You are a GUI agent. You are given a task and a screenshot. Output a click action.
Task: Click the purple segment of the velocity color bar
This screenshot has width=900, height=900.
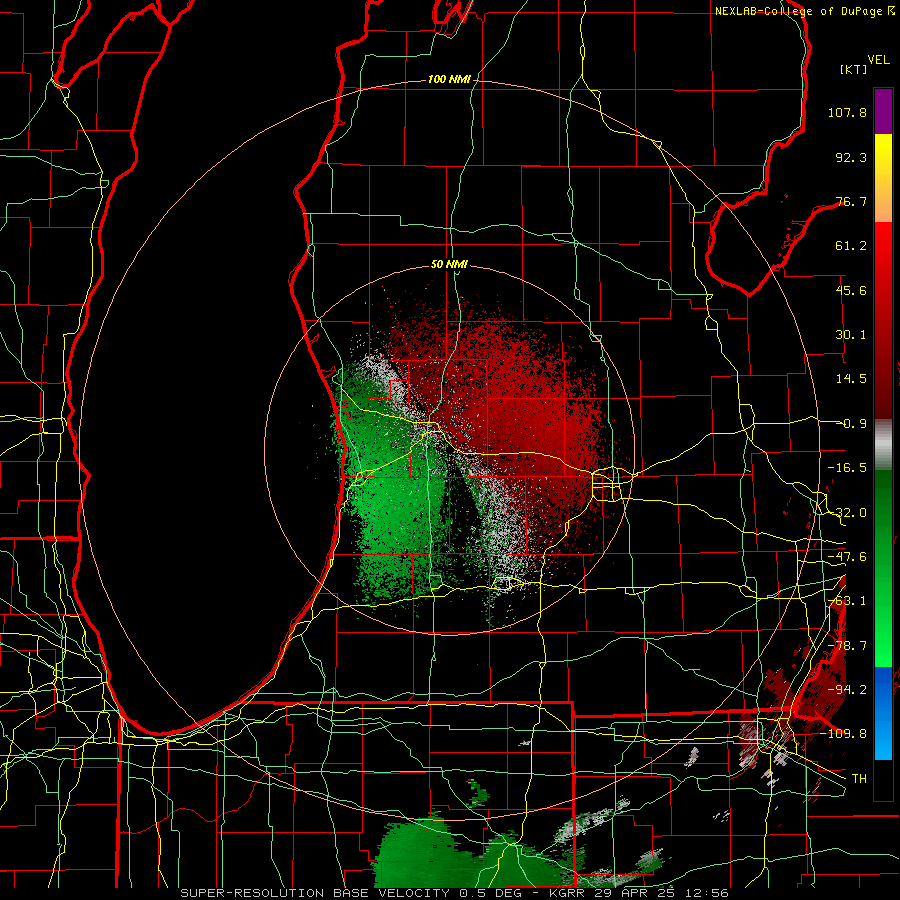click(x=883, y=111)
